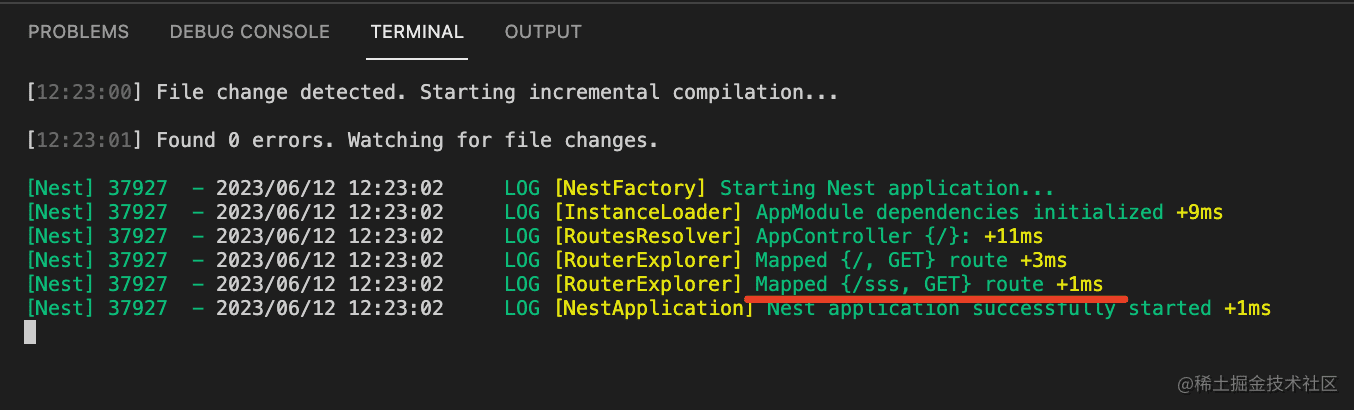Show the OUTPUT tab
The width and height of the screenshot is (1354, 410).
tap(543, 32)
